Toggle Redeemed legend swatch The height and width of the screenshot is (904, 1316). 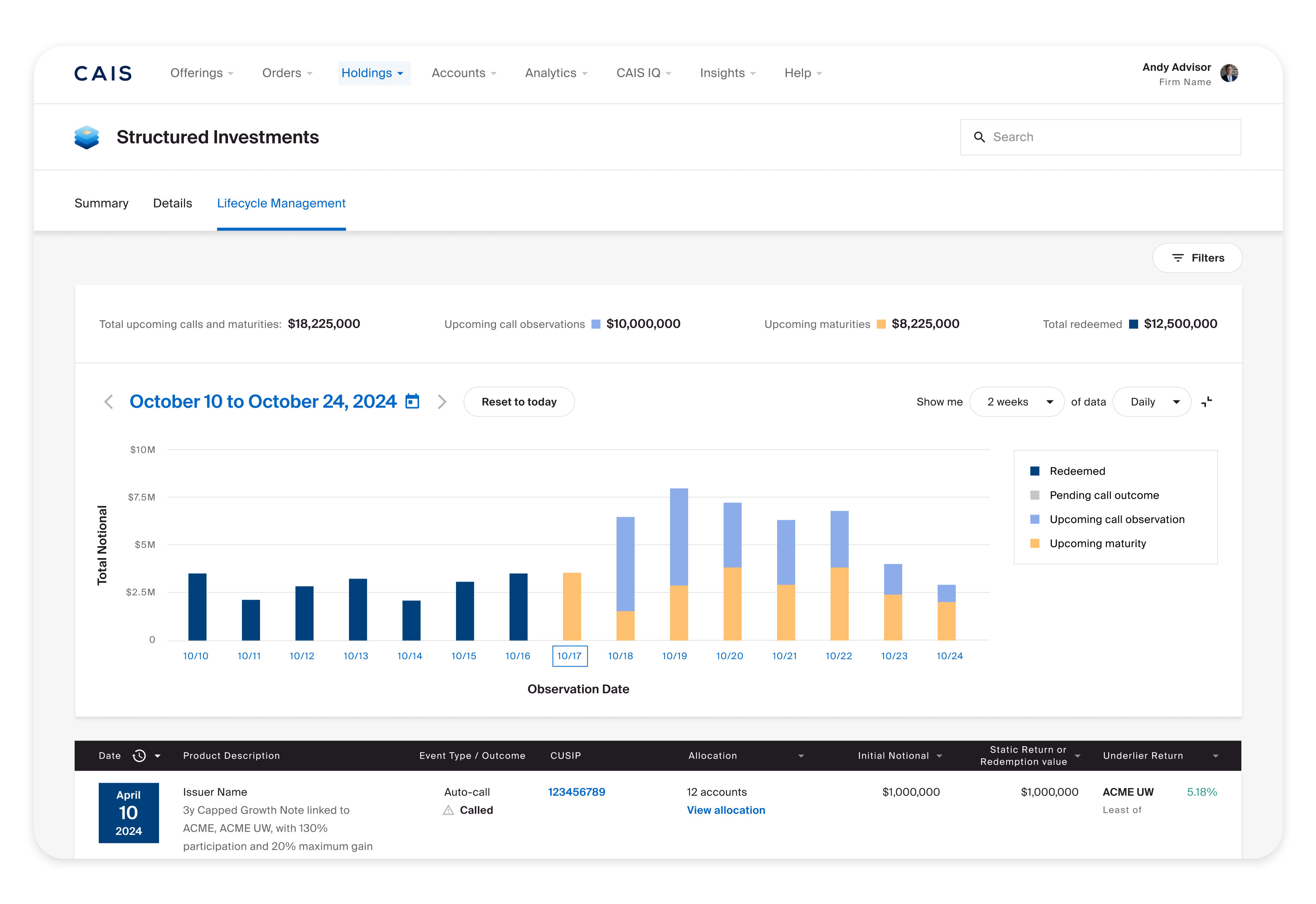click(x=1034, y=471)
